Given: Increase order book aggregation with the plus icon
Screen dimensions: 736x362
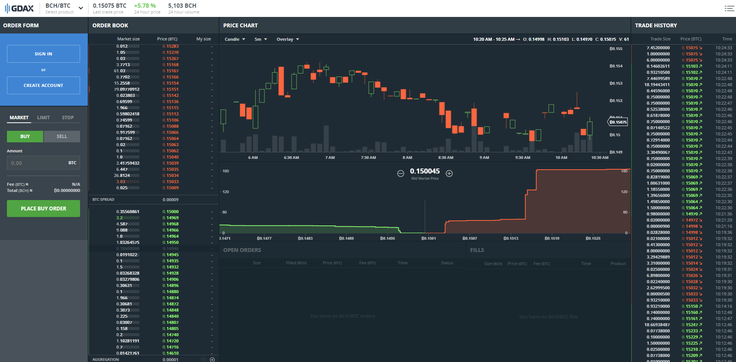Looking at the screenshot, I should [212, 359].
